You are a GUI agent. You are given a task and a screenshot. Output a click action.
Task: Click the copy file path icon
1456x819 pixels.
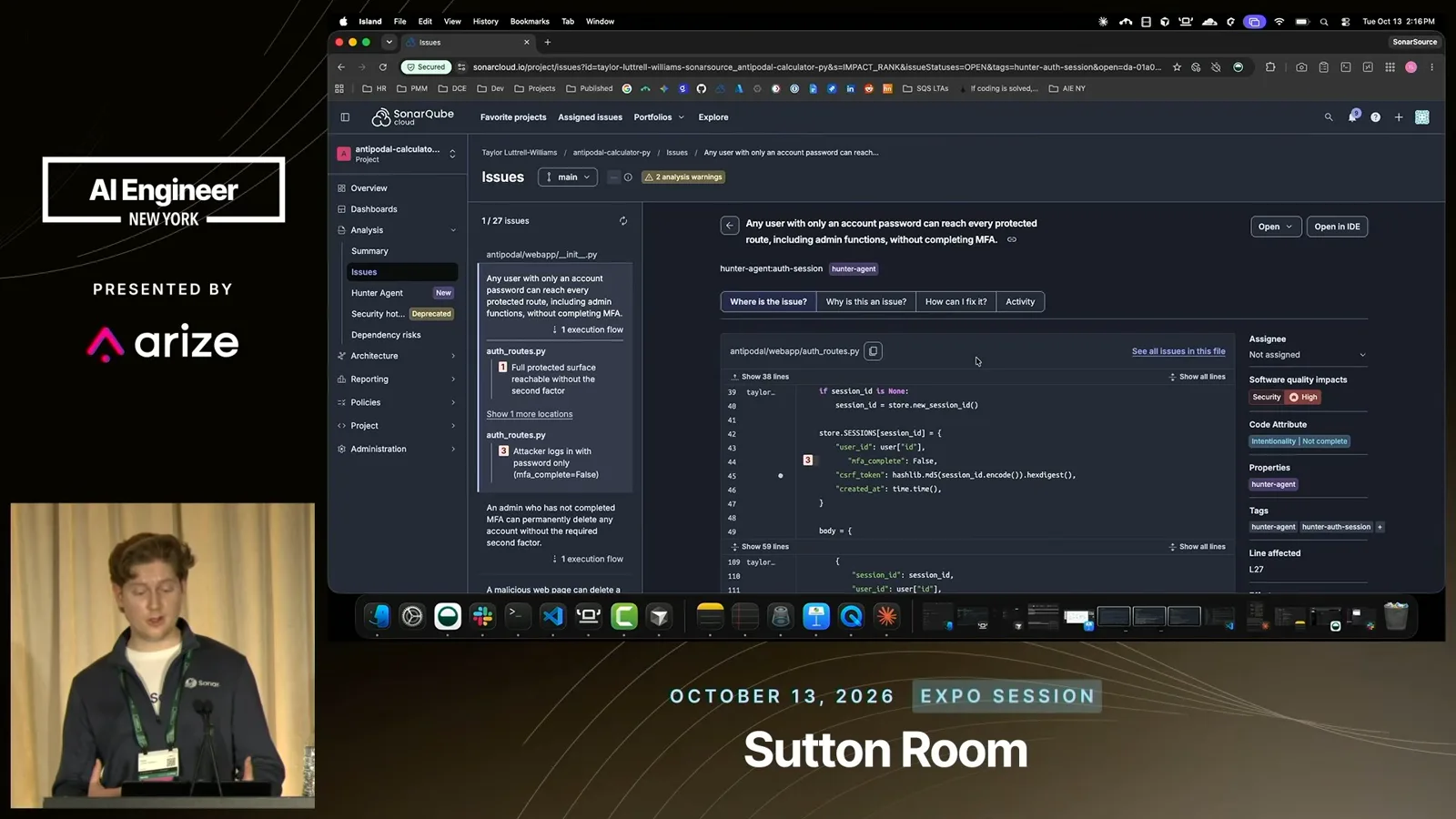point(873,351)
